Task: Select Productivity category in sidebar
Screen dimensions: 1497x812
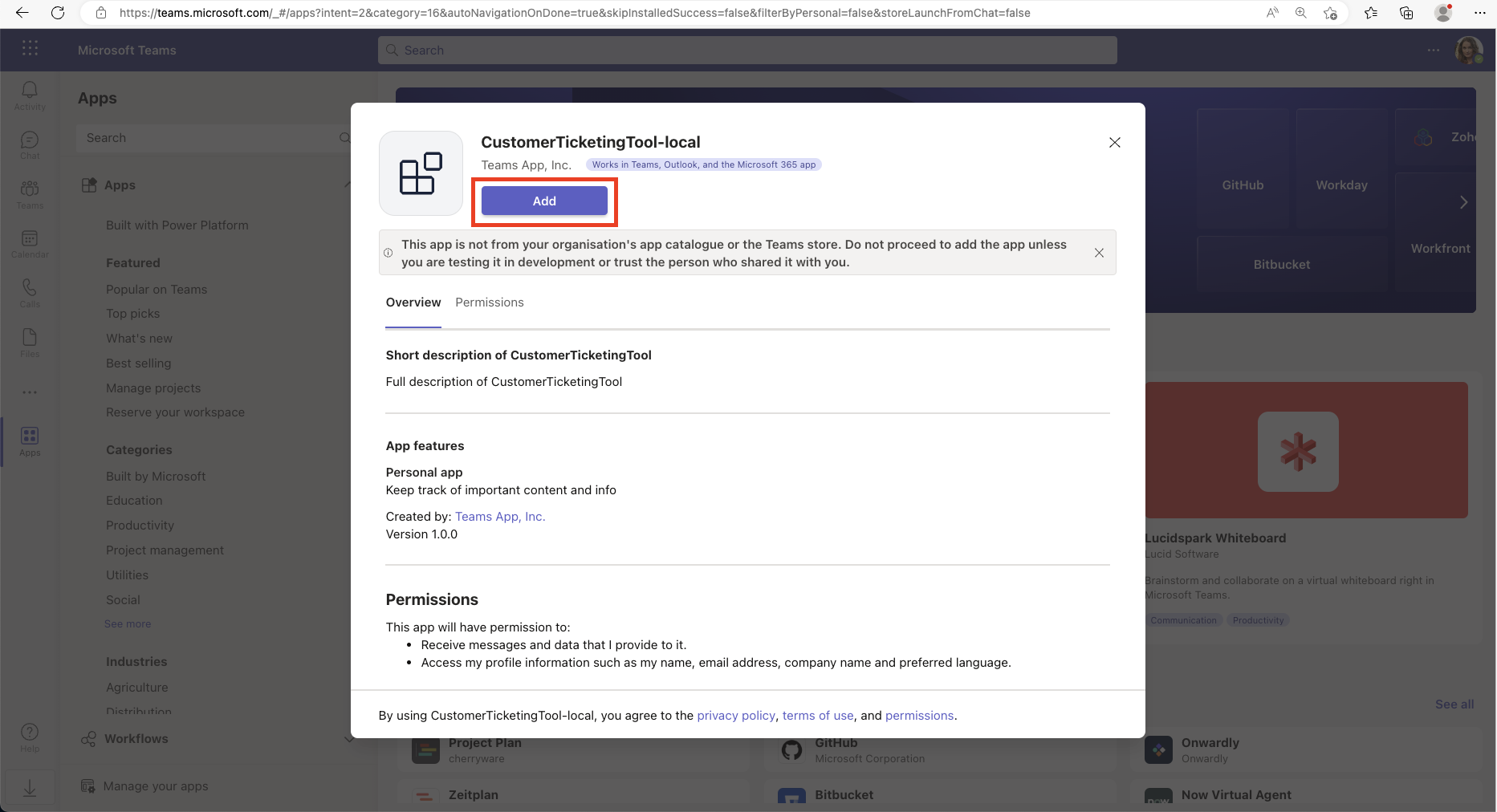Action: [140, 526]
